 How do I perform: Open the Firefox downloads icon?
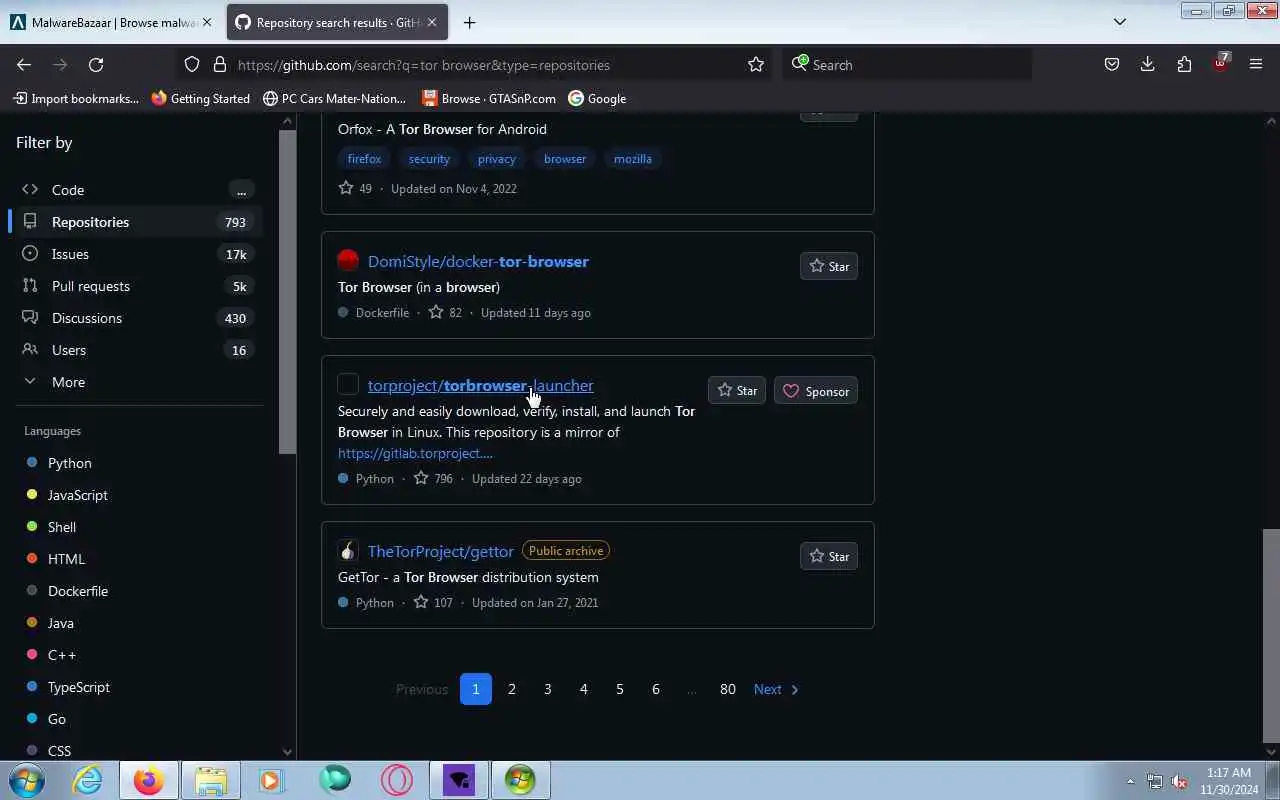[x=1147, y=64]
